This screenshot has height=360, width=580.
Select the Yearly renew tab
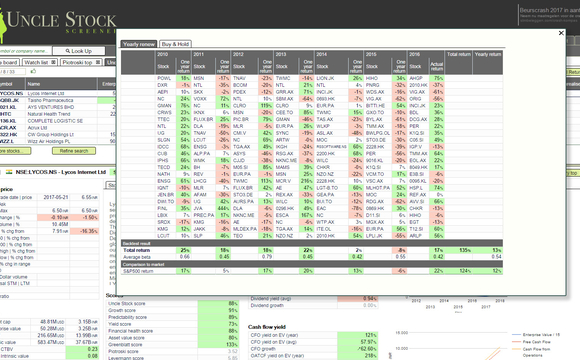click(x=139, y=44)
